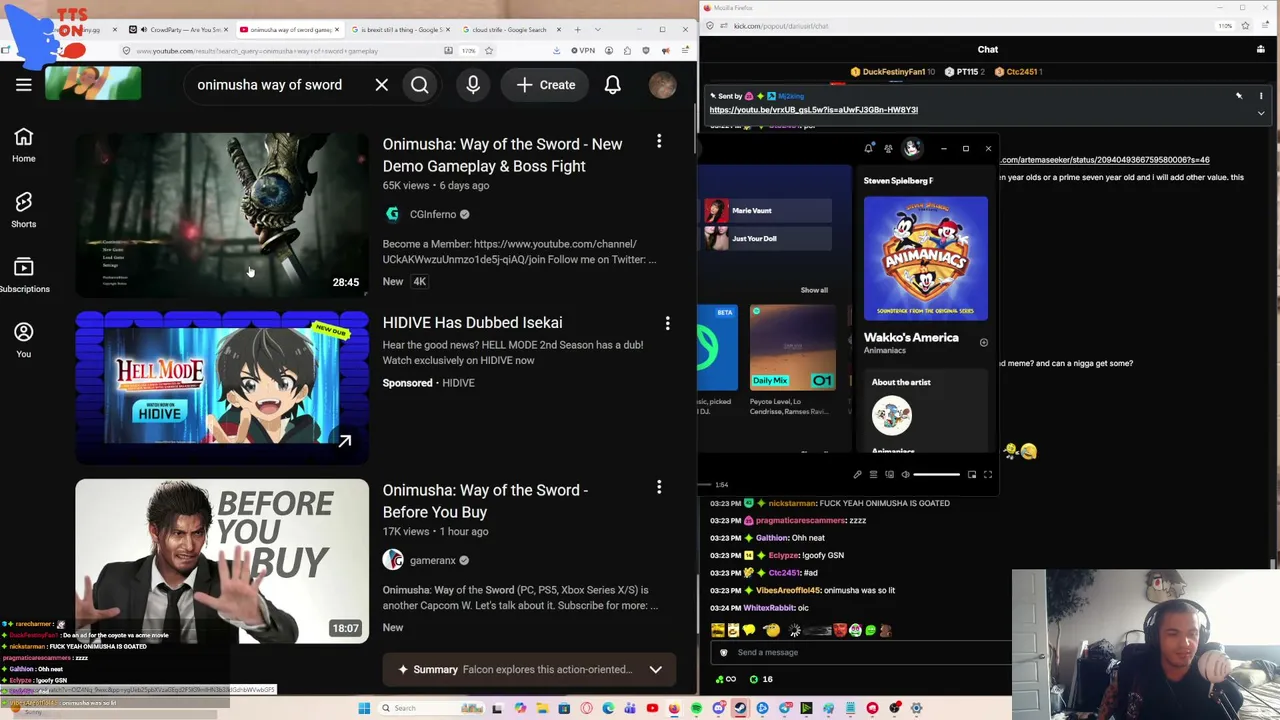Screen dimensions: 1280x720
Task: Open Spotify connect to a device
Action: click(x=889, y=475)
